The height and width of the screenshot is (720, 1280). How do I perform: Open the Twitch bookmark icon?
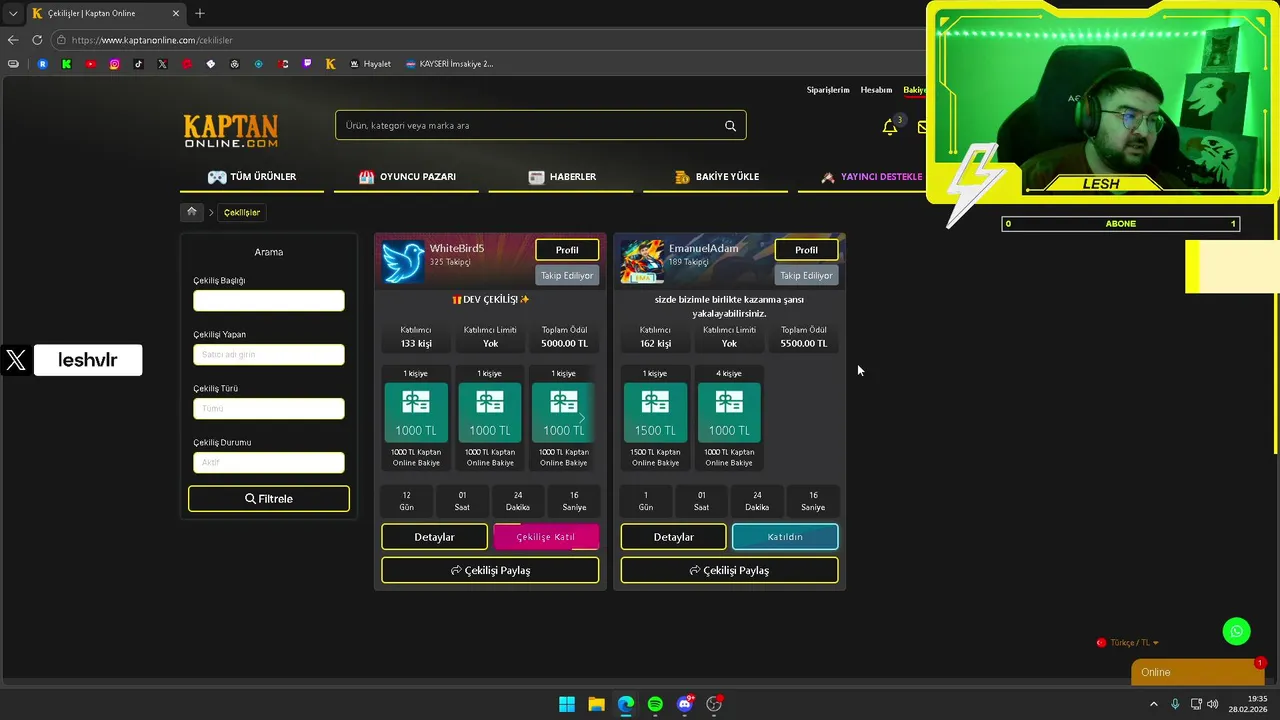(x=307, y=64)
